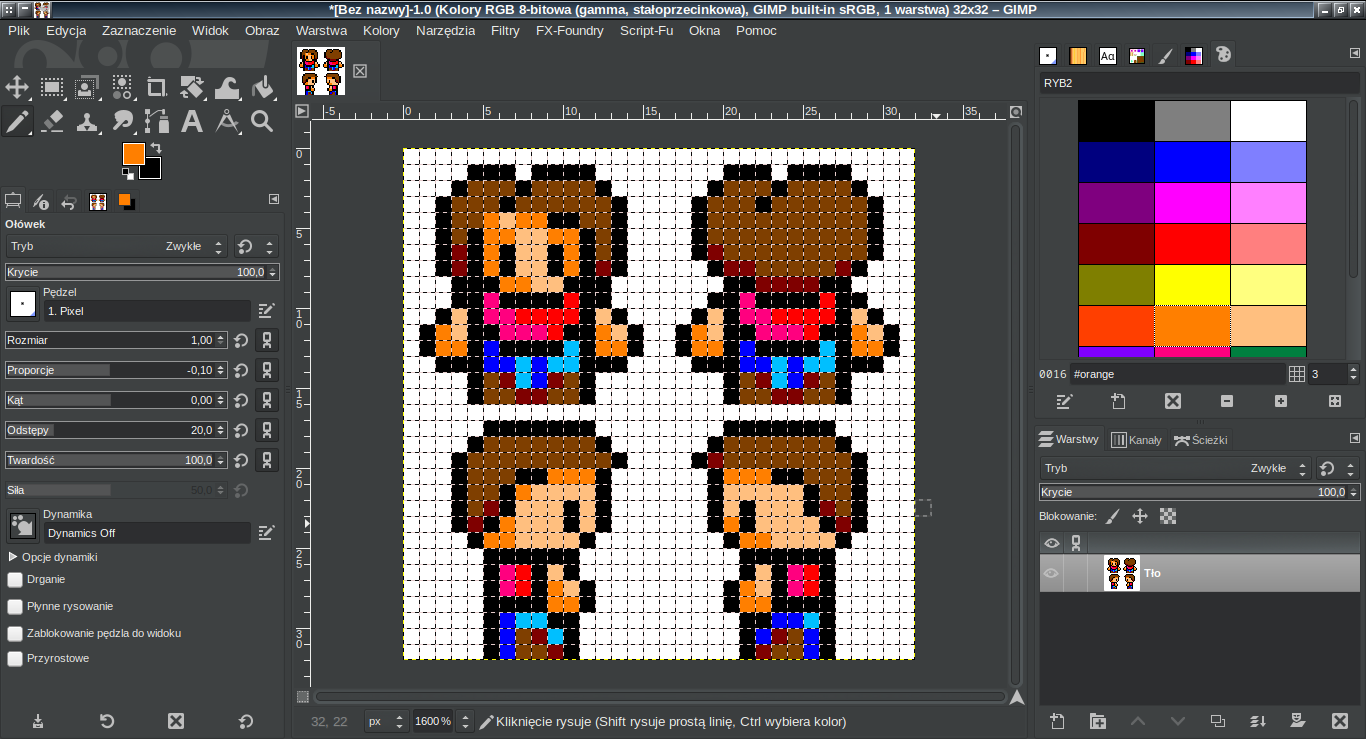The height and width of the screenshot is (739, 1366).
Task: Open the Kolory menu
Action: click(x=381, y=31)
